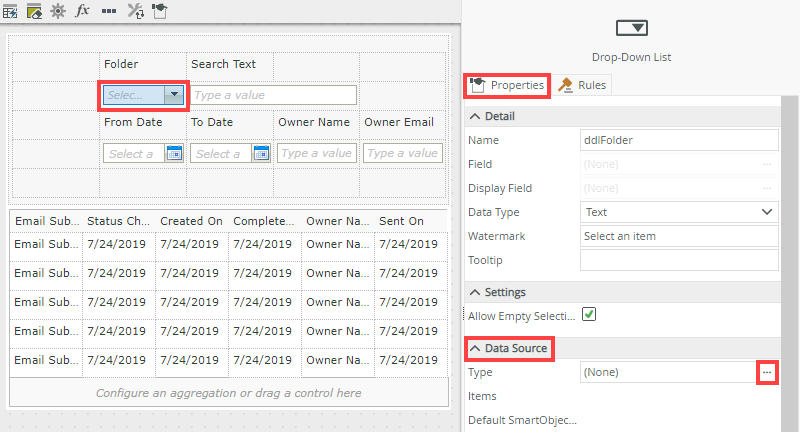Select the Created On column header
800x432 pixels.
[x=191, y=221]
